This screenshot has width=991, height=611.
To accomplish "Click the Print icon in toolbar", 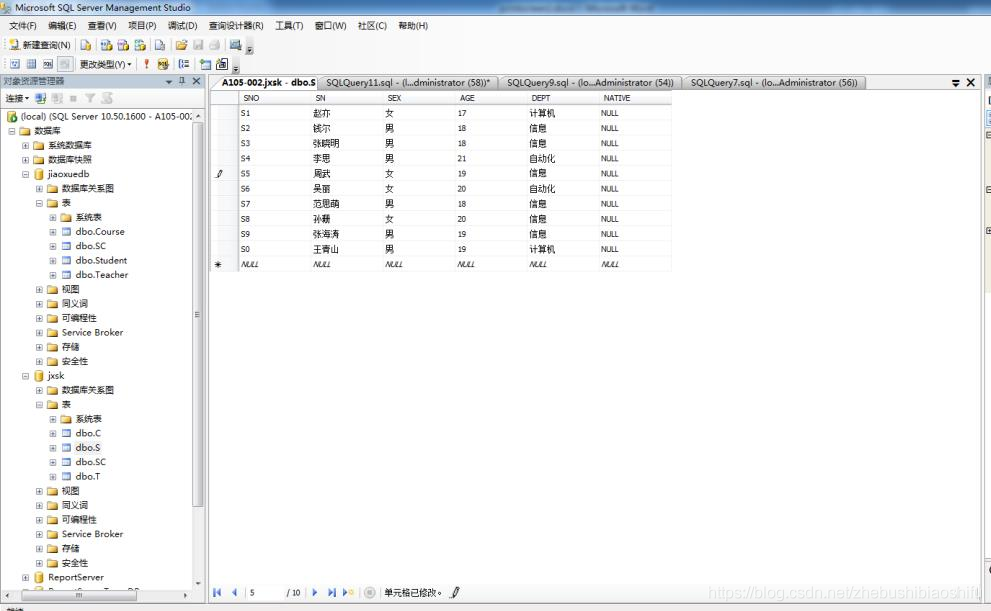I will point(214,45).
